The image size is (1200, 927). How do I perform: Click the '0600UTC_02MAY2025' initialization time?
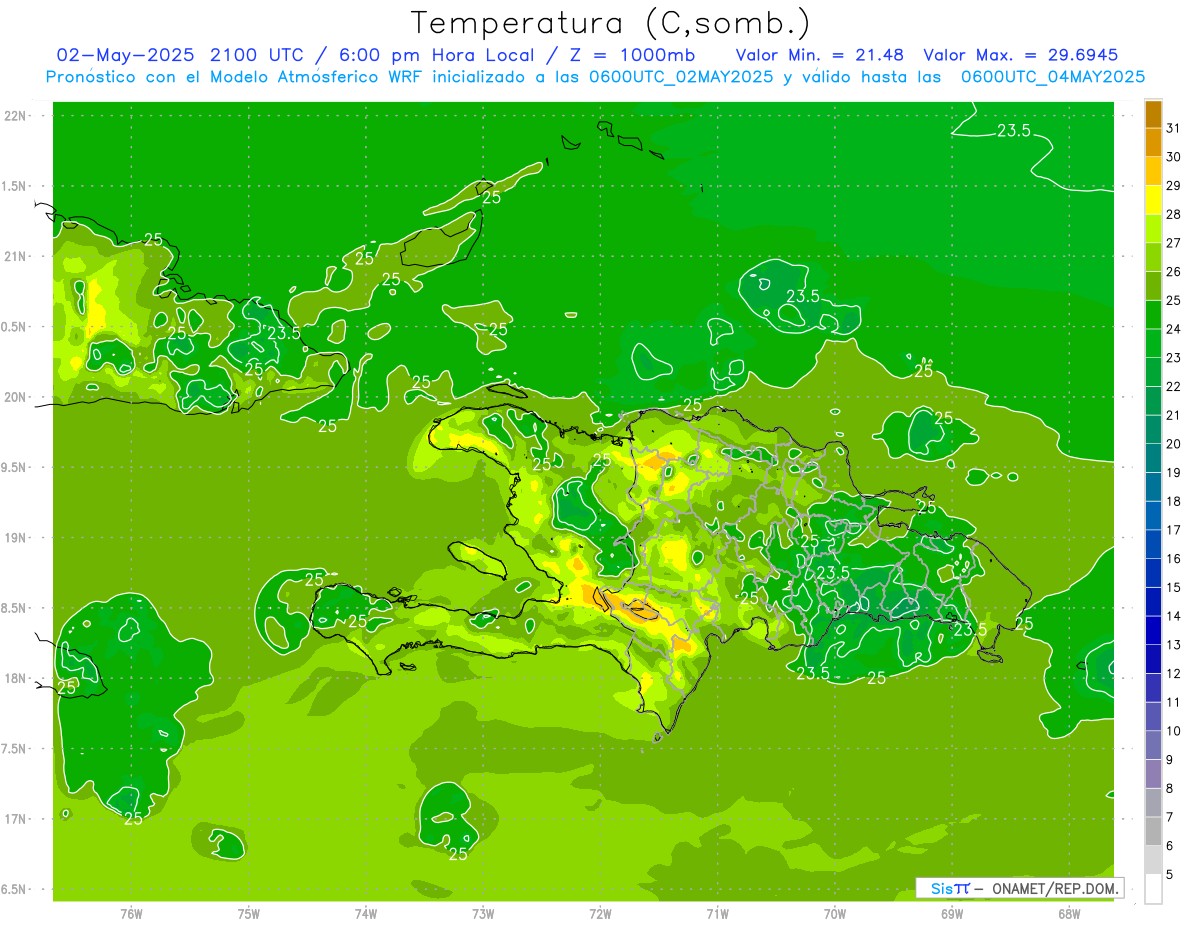pyautogui.click(x=681, y=77)
